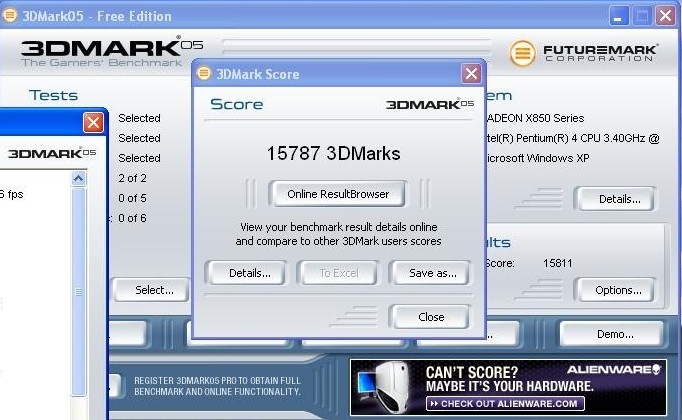Save the score with Save as...
Image resolution: width=682 pixels, height=420 pixels.
(x=431, y=273)
